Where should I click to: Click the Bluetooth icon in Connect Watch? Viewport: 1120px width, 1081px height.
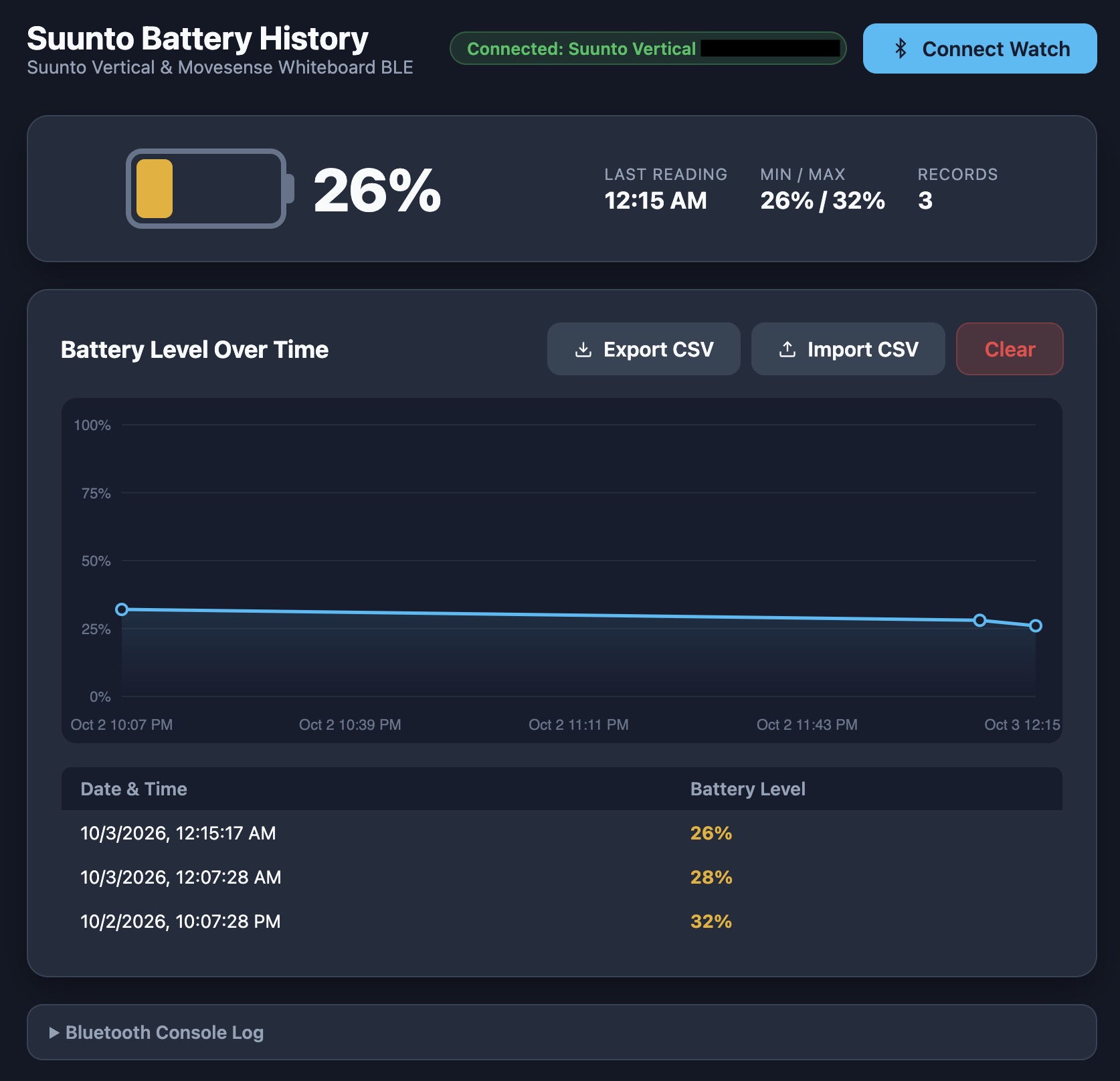[x=901, y=49]
